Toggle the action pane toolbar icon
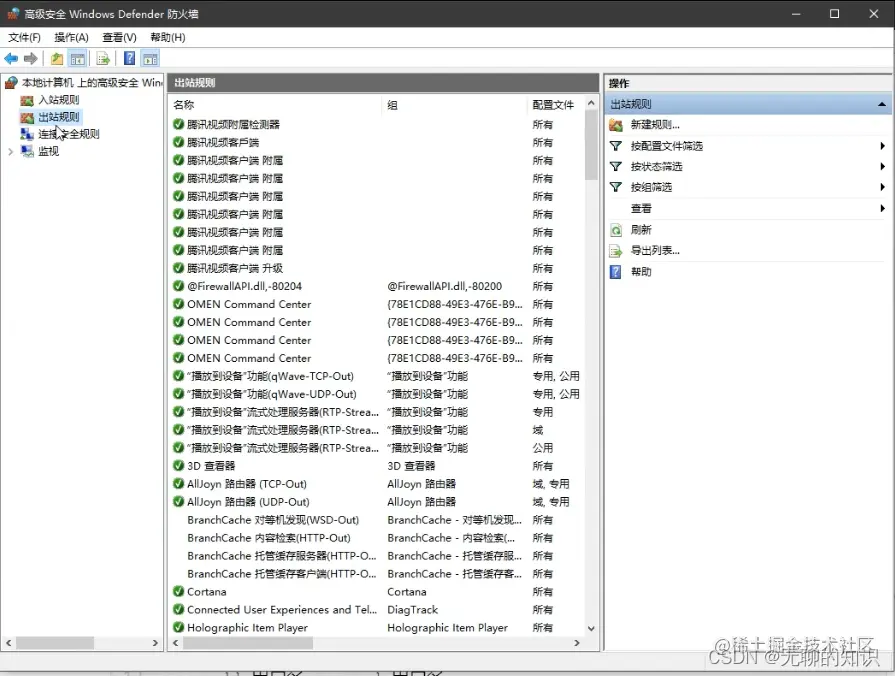 150,58
